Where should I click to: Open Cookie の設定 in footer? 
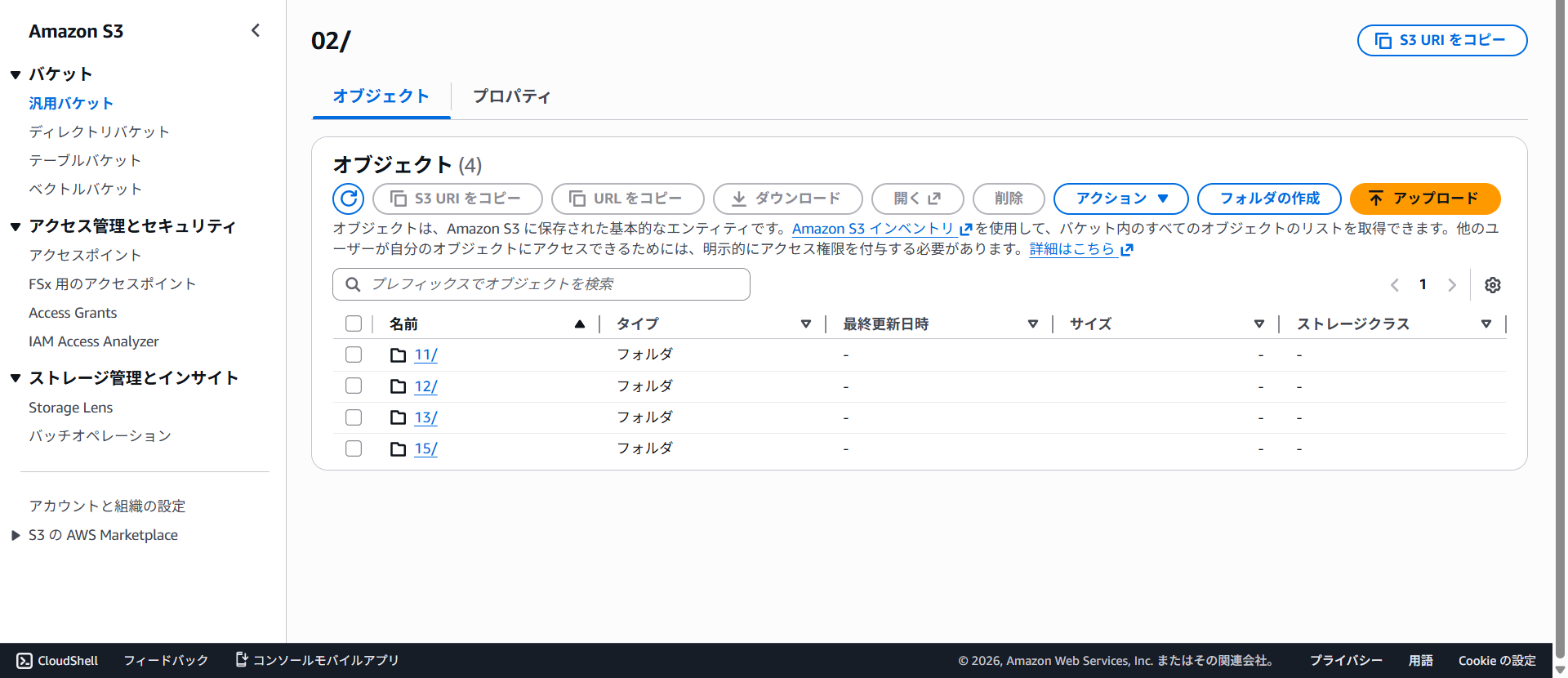1497,660
